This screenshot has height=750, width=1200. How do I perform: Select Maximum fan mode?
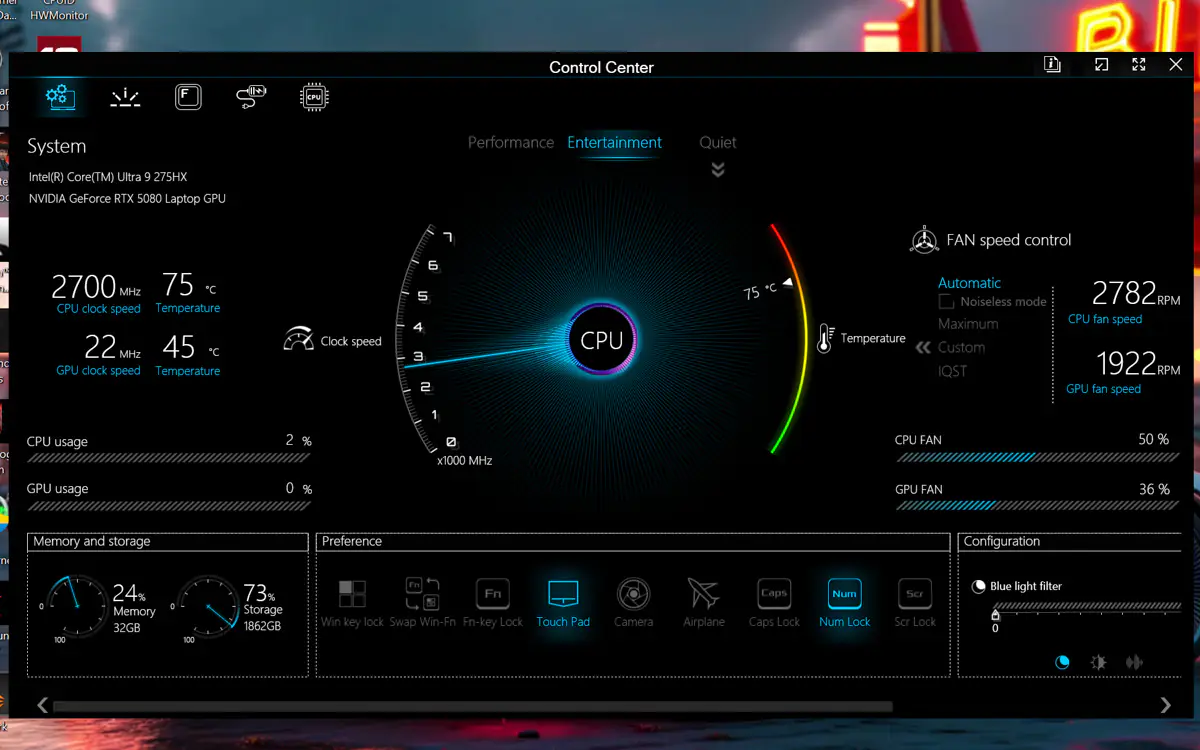click(968, 324)
